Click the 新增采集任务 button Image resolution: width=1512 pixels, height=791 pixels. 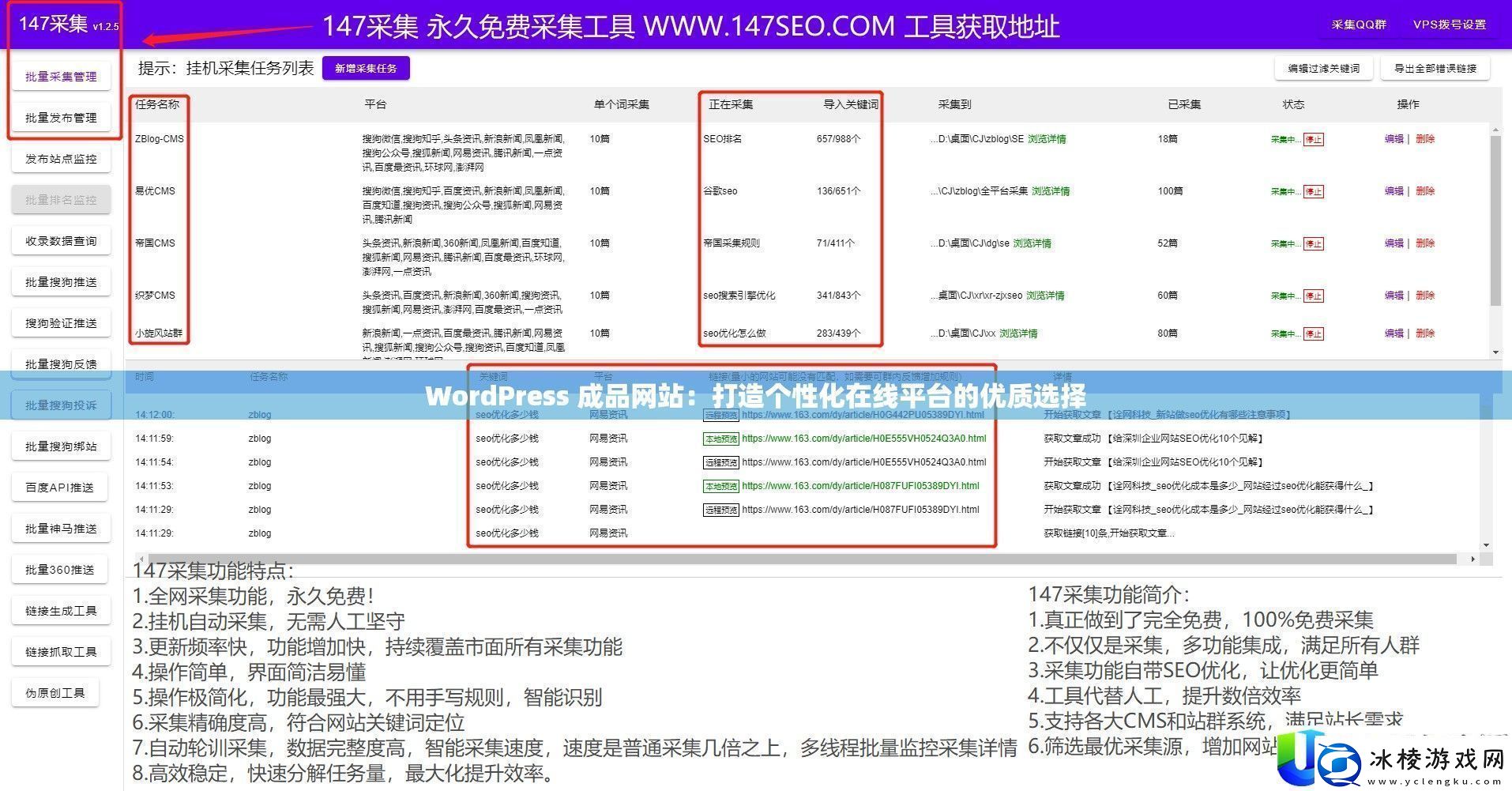[366, 68]
